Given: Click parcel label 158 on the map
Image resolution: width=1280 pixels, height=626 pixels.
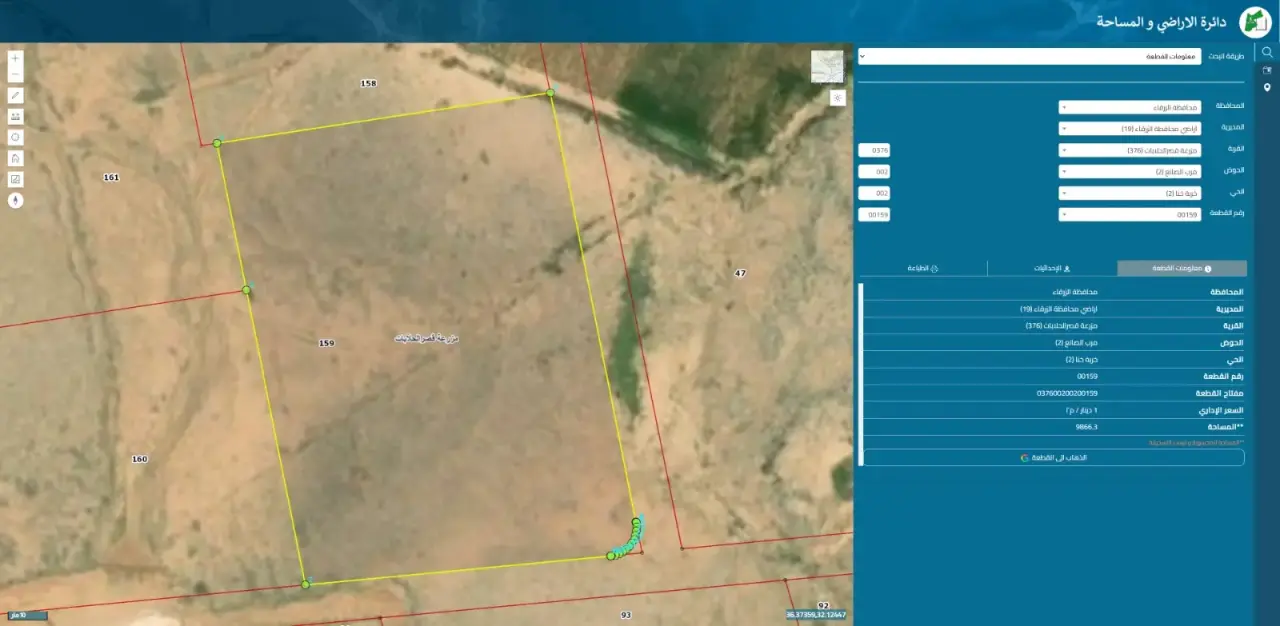Looking at the screenshot, I should tap(368, 83).
